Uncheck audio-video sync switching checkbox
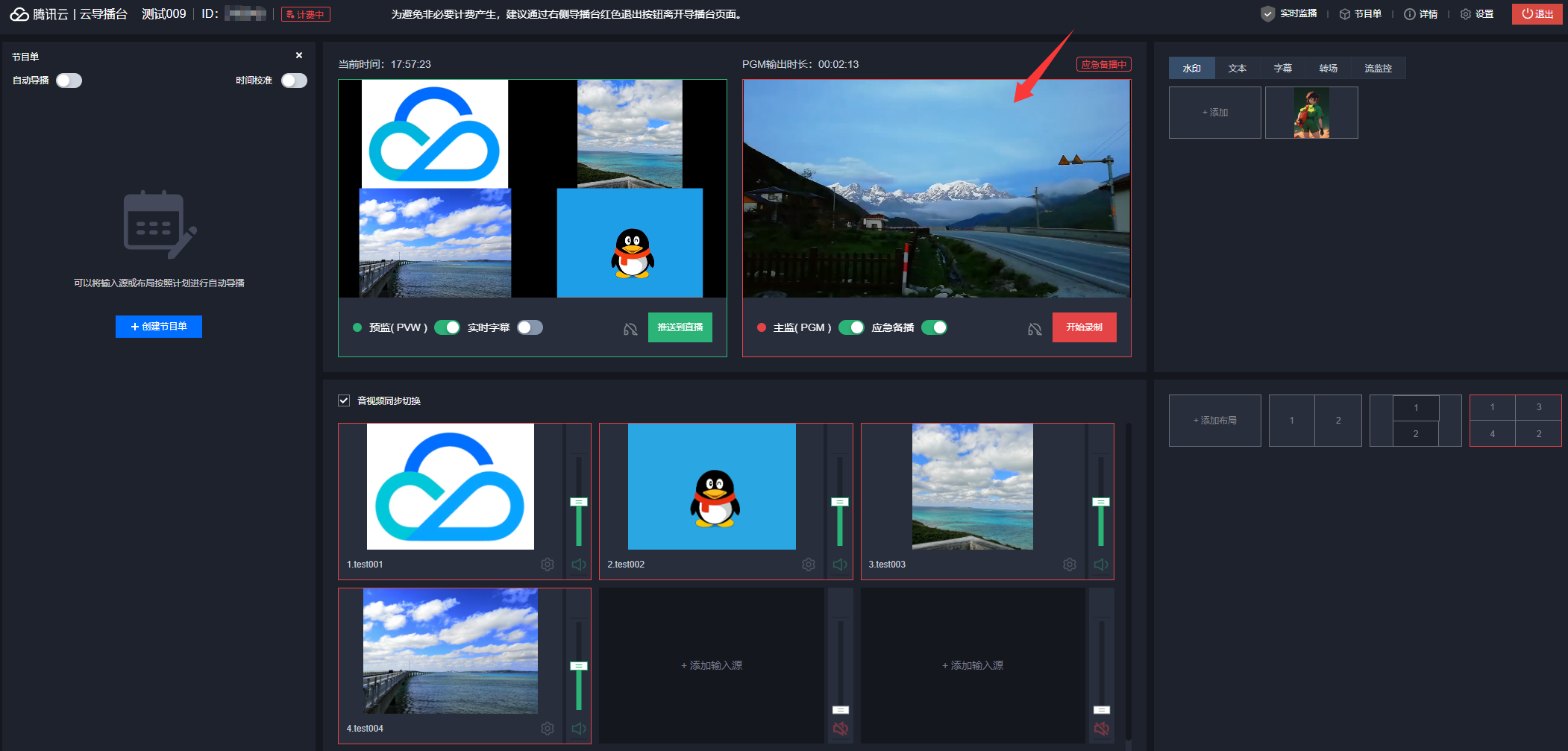 tap(344, 400)
